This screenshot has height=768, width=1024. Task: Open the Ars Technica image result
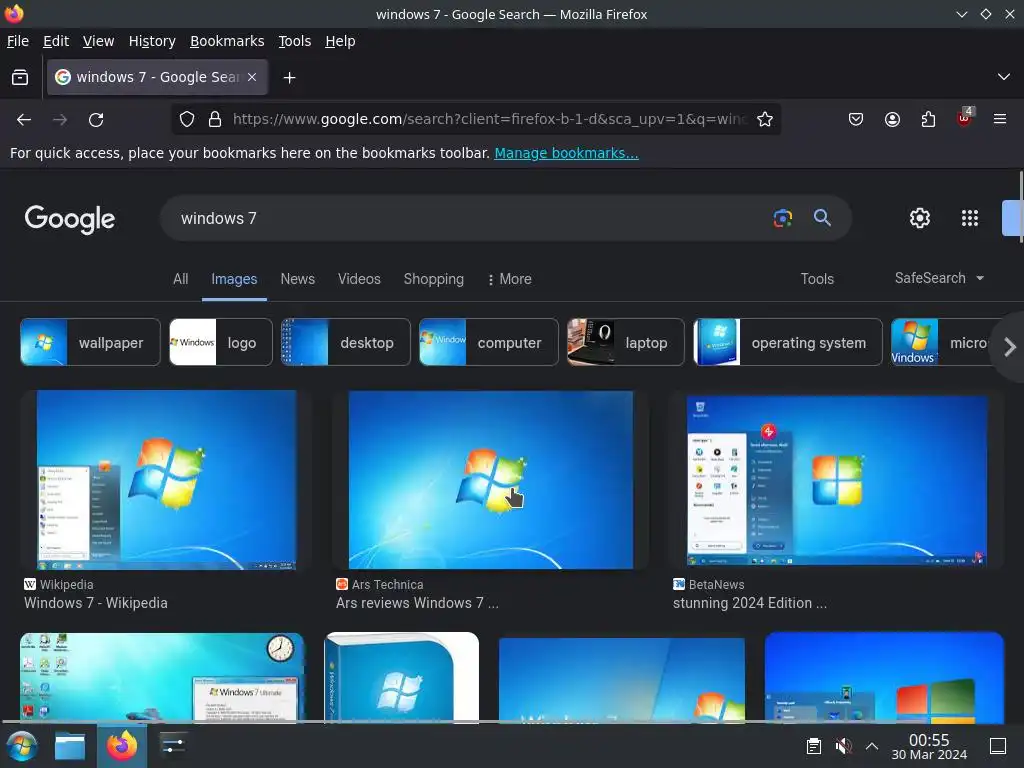click(490, 480)
